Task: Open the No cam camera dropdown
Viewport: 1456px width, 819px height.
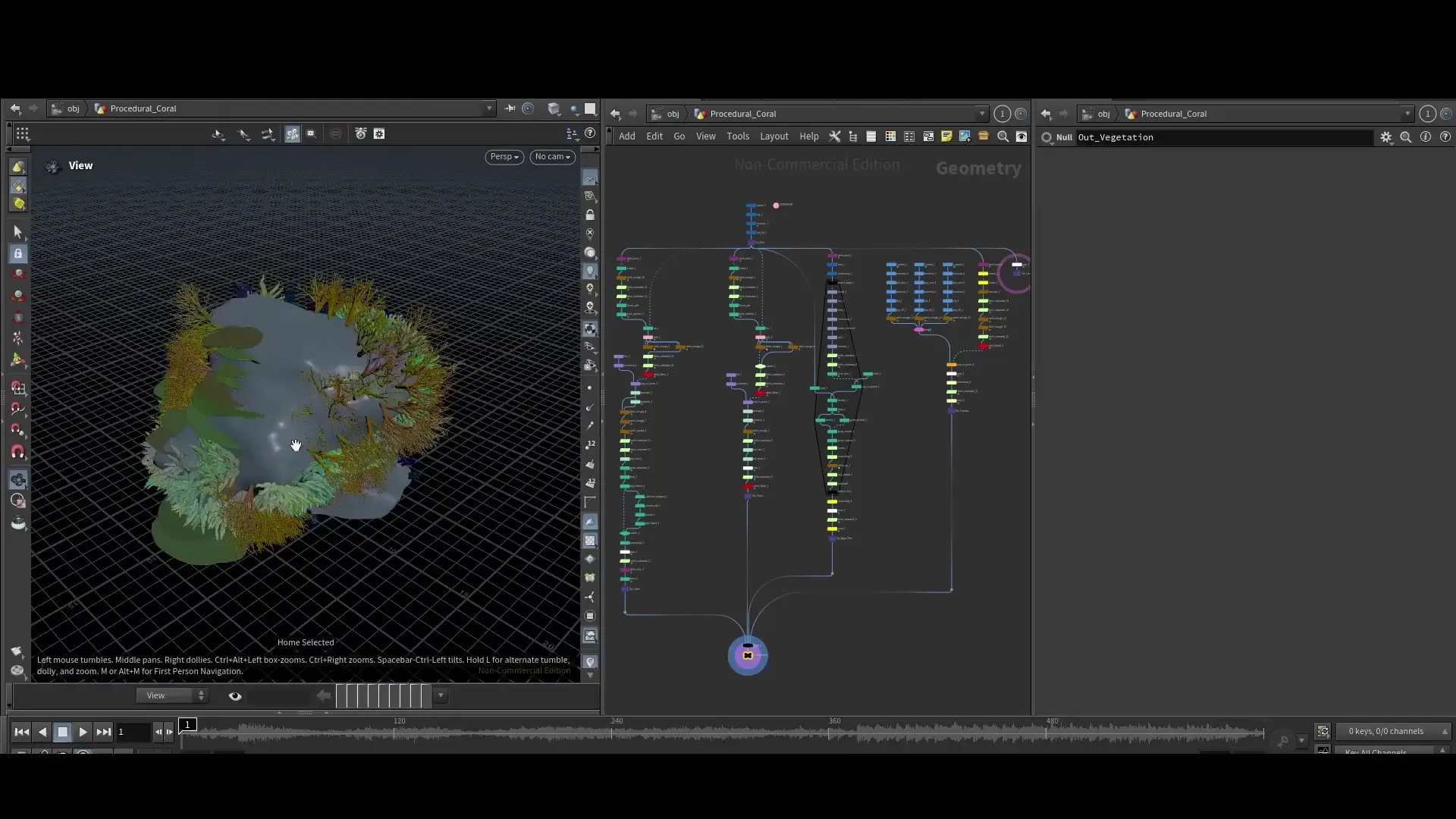Action: pos(553,157)
